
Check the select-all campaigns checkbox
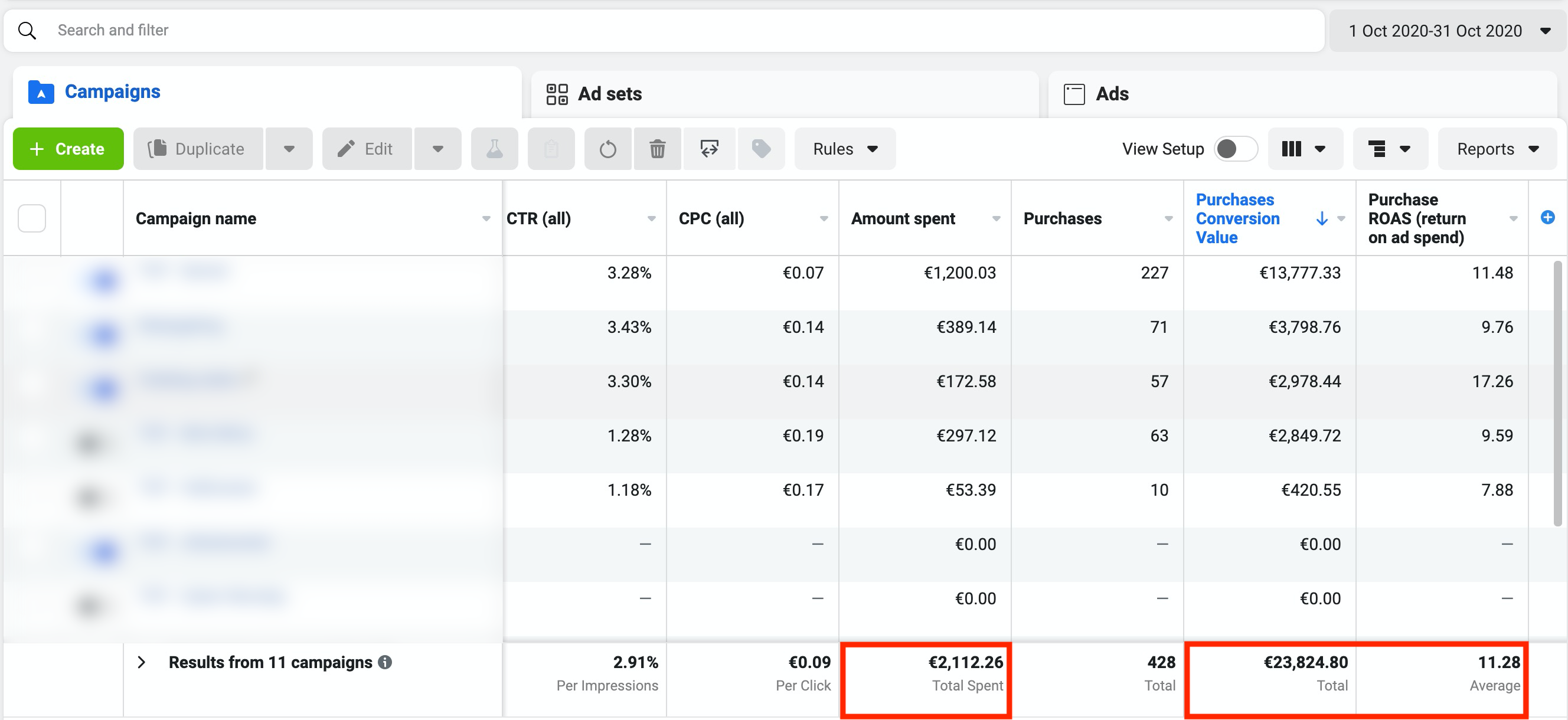point(32,218)
